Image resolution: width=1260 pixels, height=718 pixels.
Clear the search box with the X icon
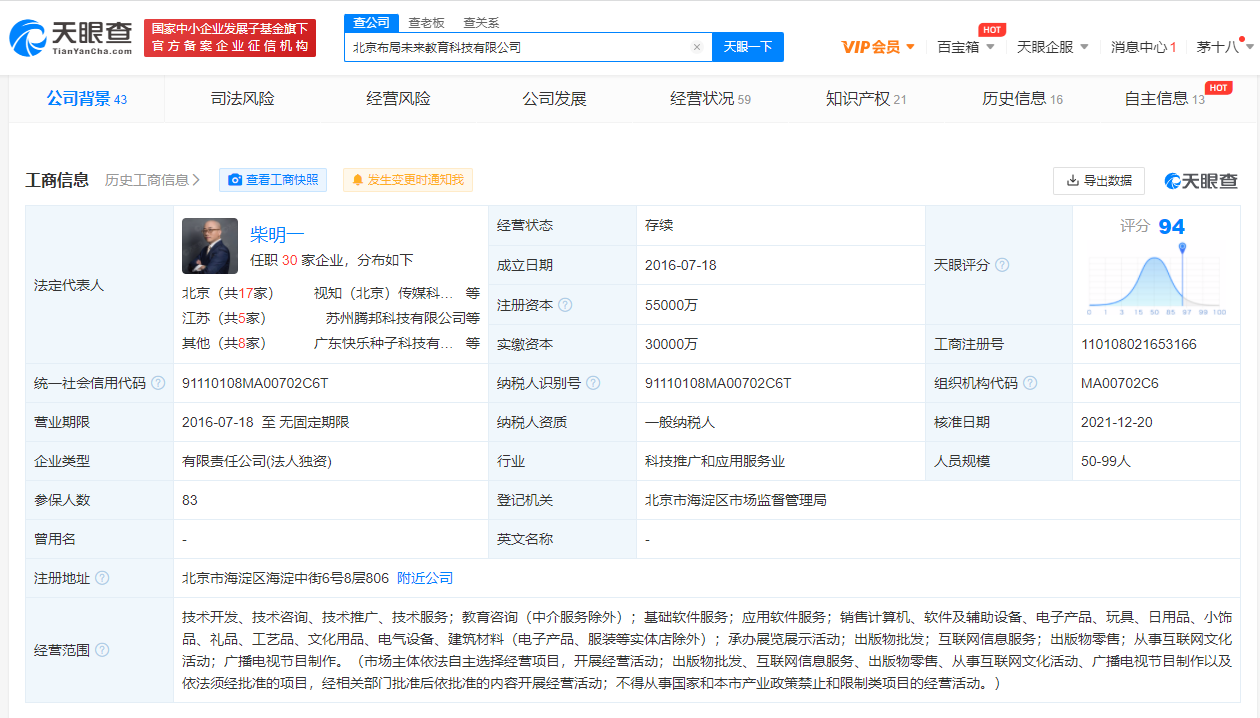[x=697, y=47]
